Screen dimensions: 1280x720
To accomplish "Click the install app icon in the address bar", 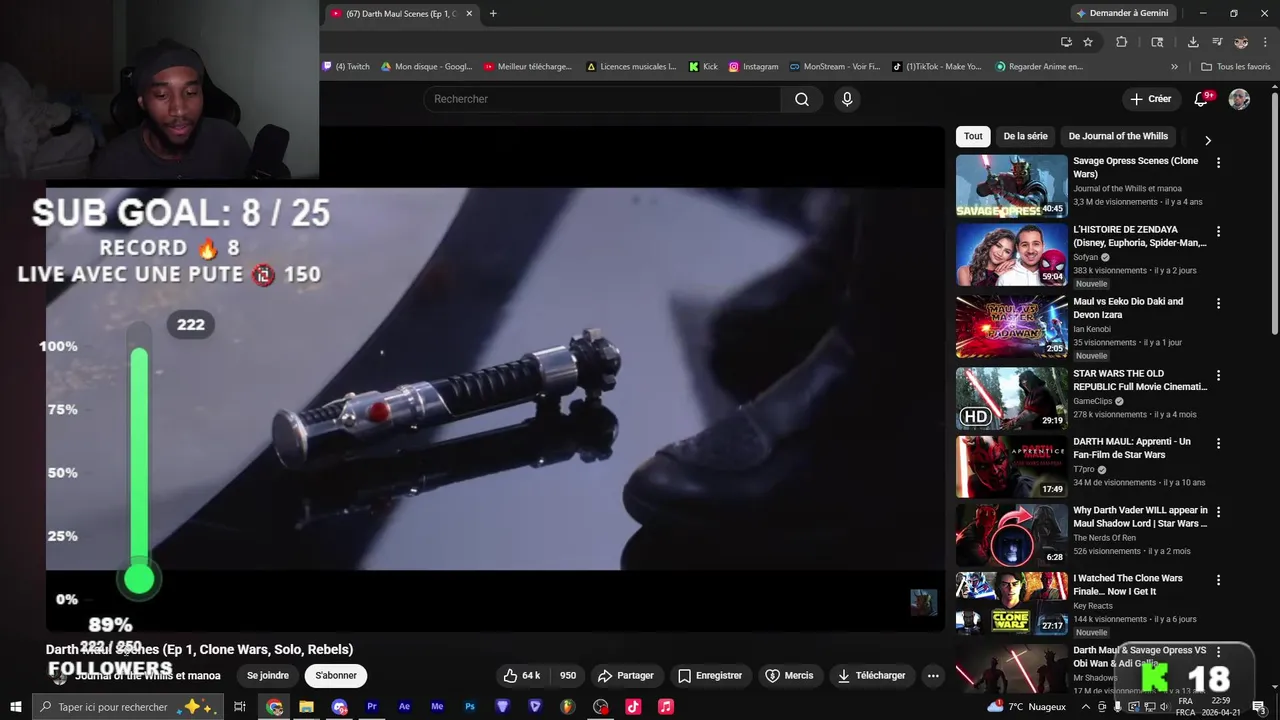I will click(1066, 42).
